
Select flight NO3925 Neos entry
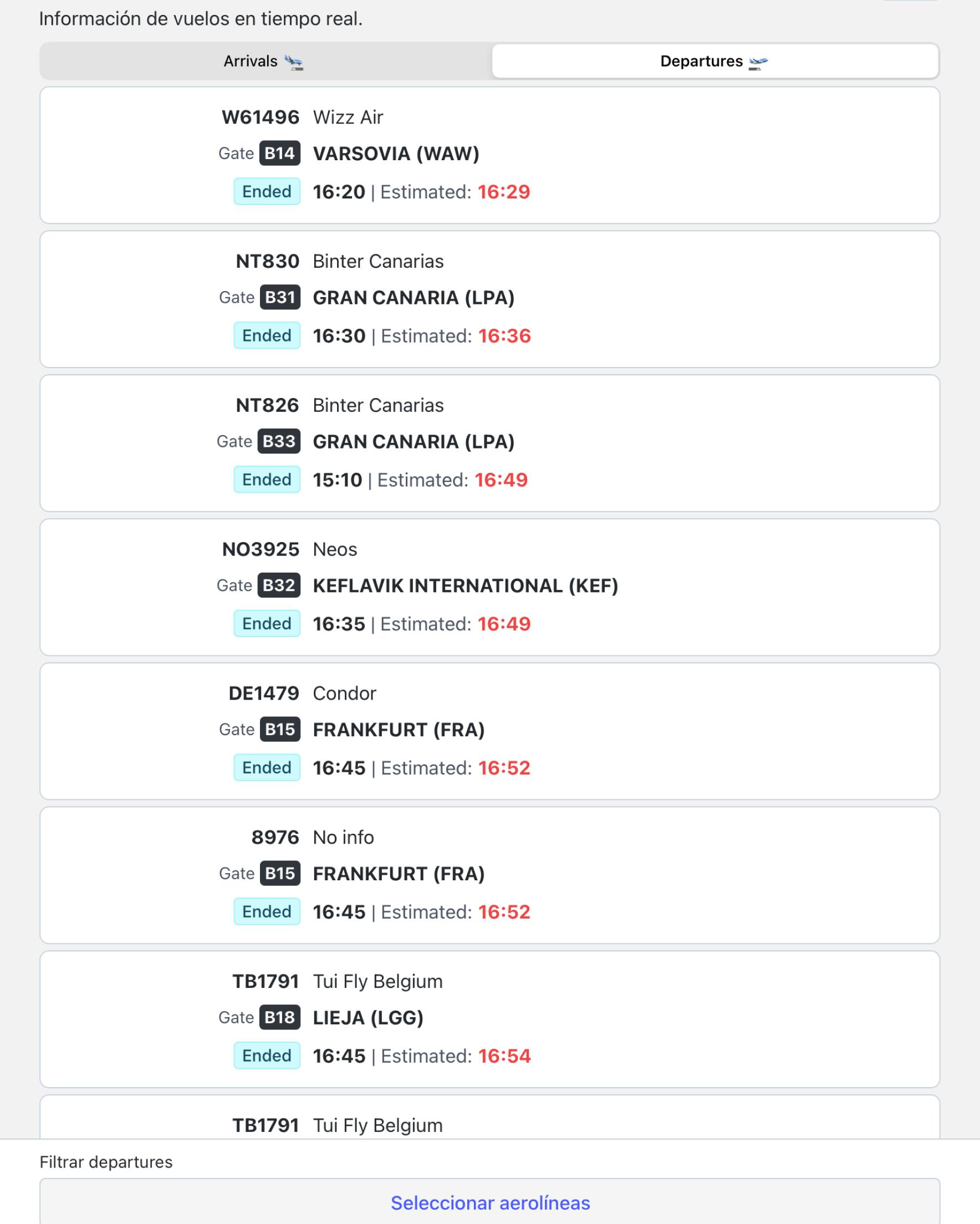click(x=489, y=587)
